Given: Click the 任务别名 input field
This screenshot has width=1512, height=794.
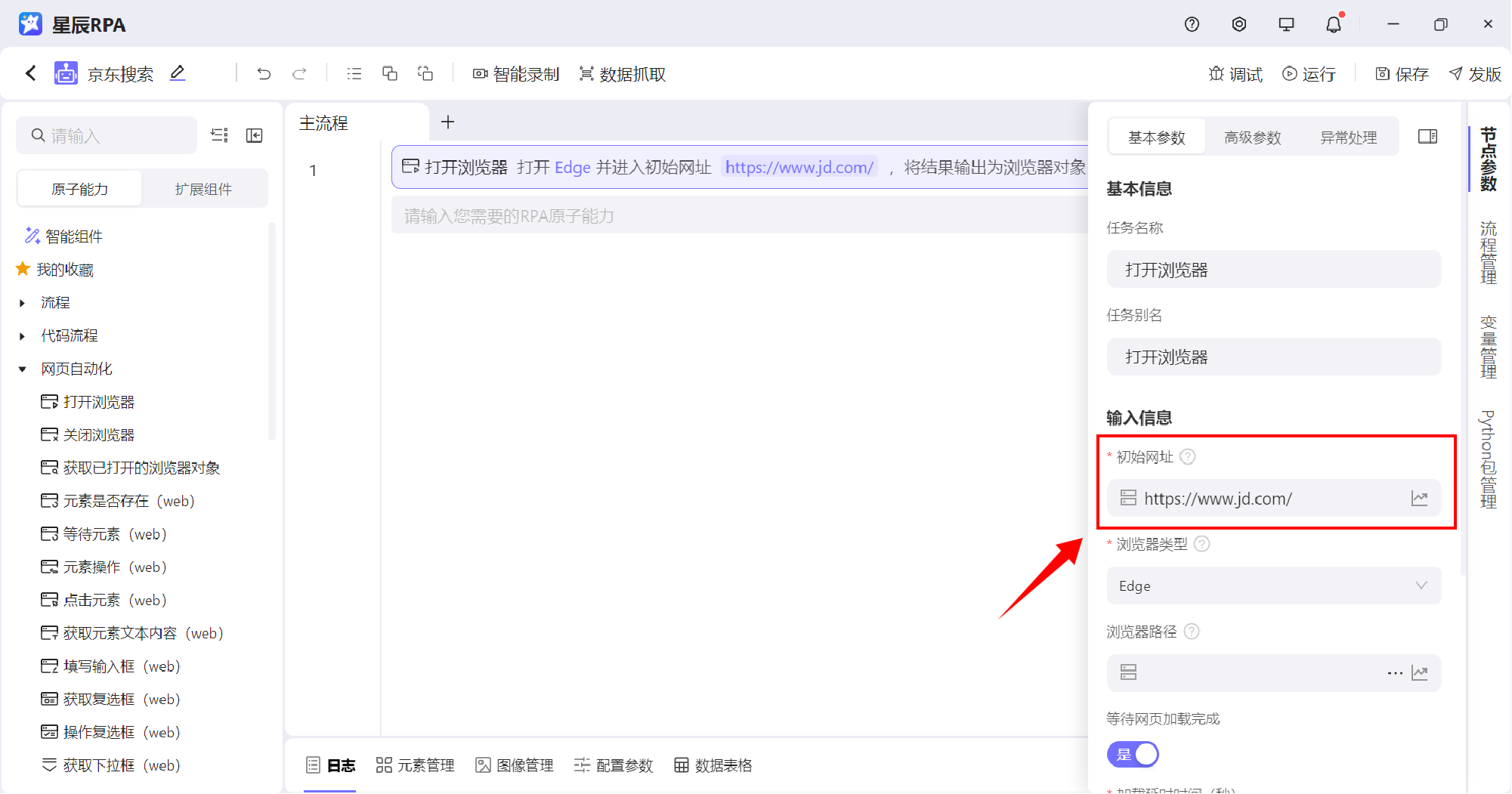Looking at the screenshot, I should [1273, 357].
